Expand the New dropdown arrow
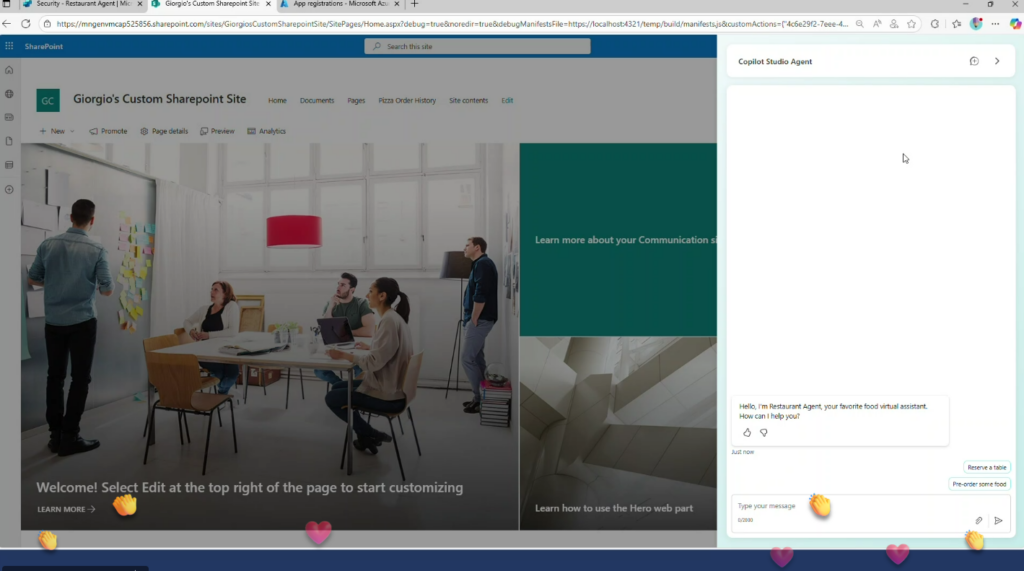This screenshot has width=1024, height=571. [x=72, y=131]
